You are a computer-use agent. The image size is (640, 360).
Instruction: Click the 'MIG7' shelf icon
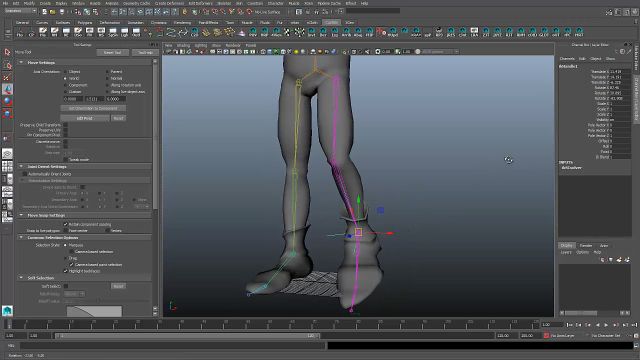coord(579,32)
